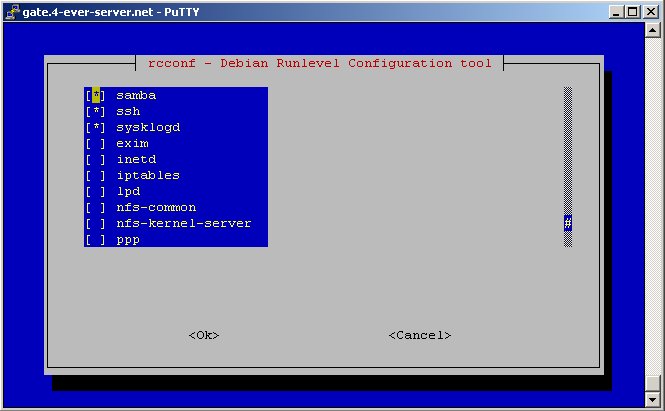Select the samba label text

pos(136,95)
